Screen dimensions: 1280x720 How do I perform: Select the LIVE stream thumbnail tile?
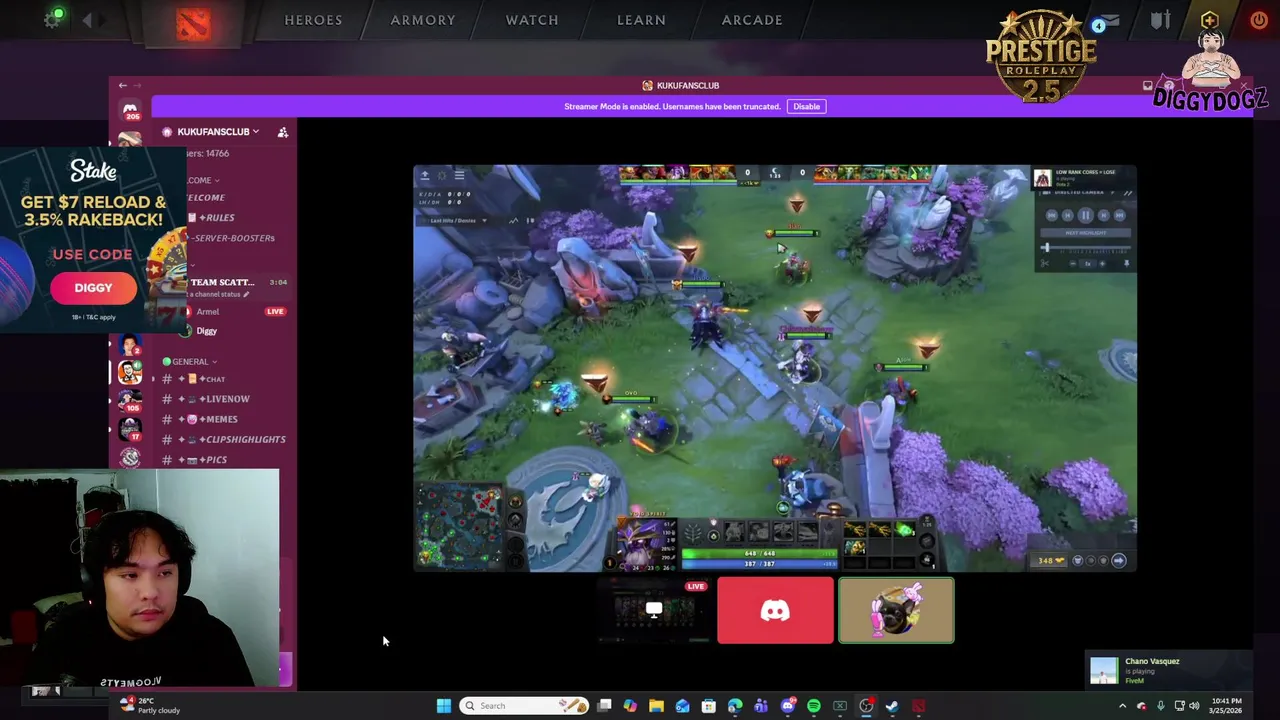click(653, 610)
